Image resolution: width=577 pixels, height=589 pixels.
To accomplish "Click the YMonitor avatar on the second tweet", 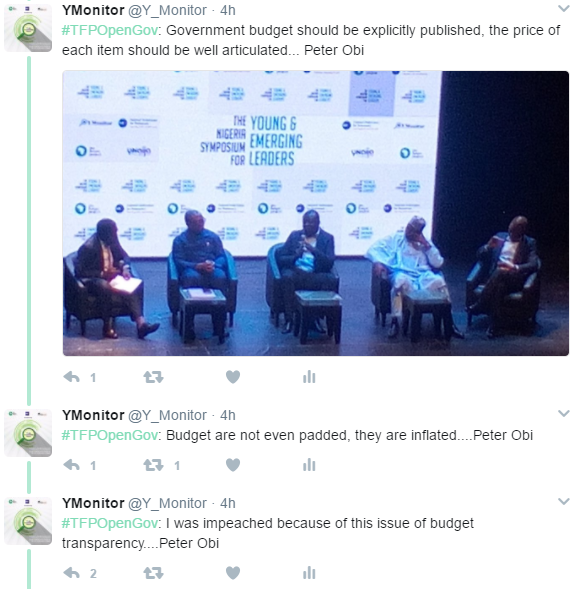I will (28, 433).
